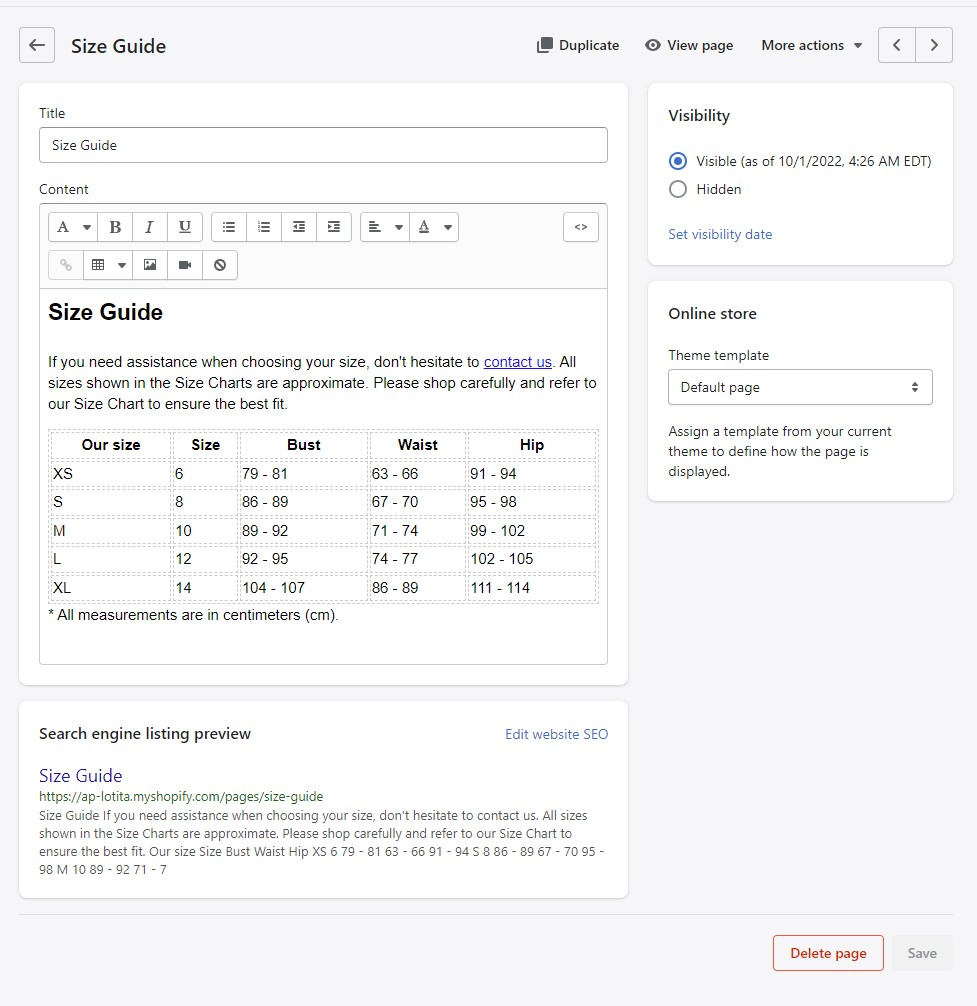Screen dimensions: 977x1006
Task: Set page visibility to Hidden
Action: click(x=678, y=189)
